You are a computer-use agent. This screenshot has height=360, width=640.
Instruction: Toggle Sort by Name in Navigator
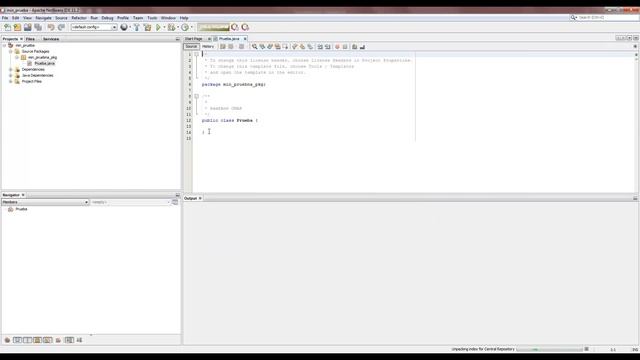[69, 340]
